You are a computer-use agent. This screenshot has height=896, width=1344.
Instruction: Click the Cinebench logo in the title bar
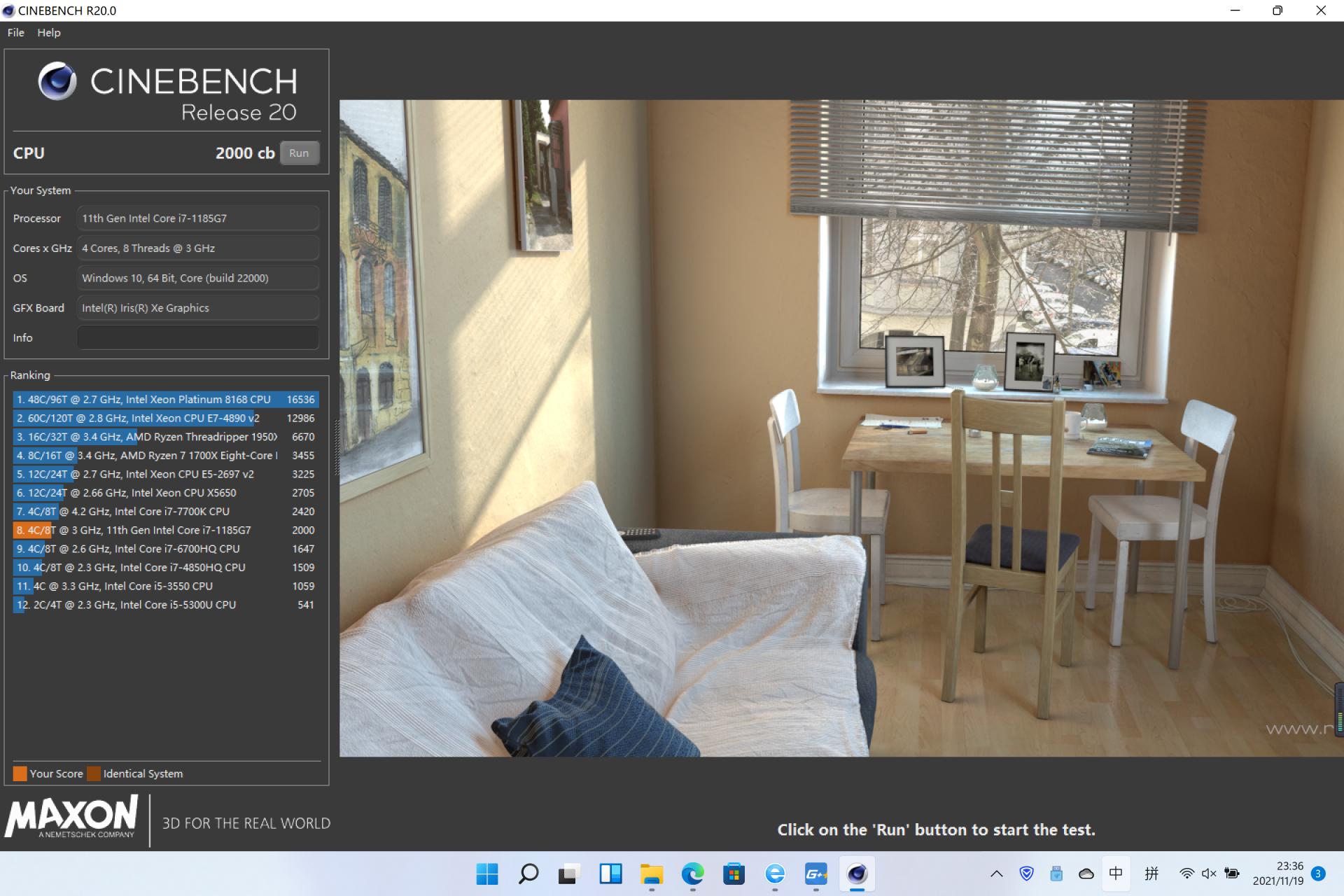click(x=10, y=10)
